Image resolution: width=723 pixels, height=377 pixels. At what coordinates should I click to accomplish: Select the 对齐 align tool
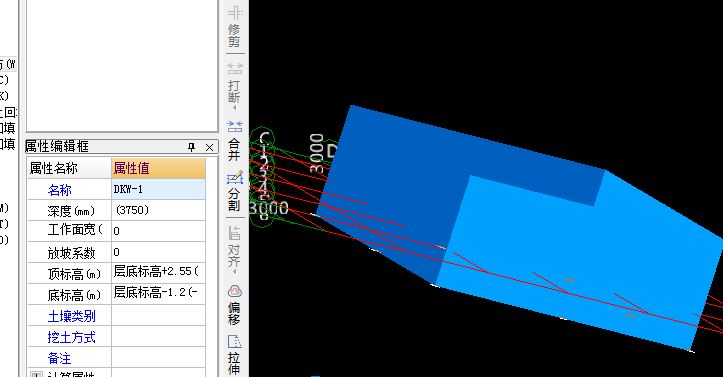coord(235,249)
